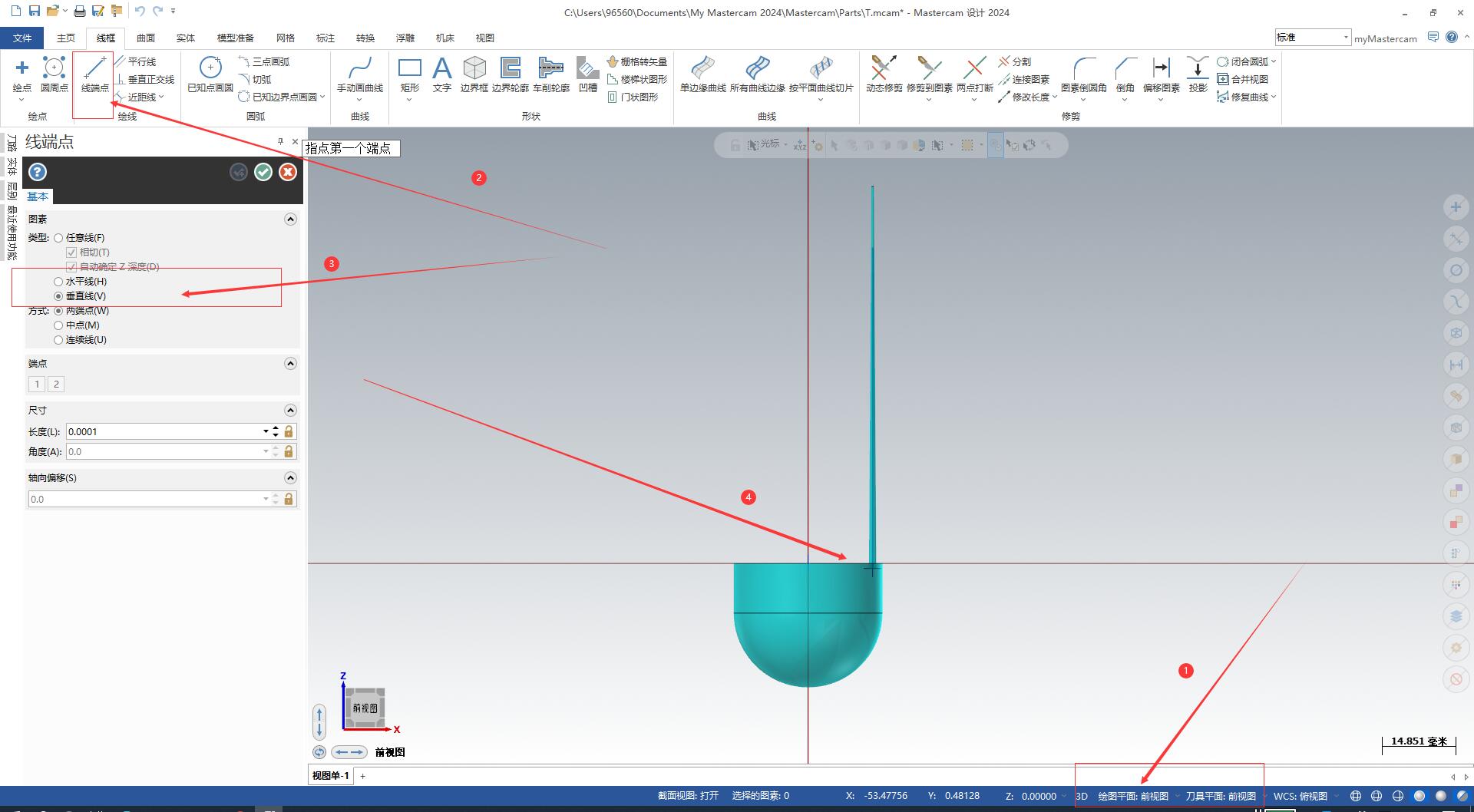Image resolution: width=1474 pixels, height=812 pixels.
Task: Open the WCS: 俯视图 status entry
Action: pyautogui.click(x=1300, y=796)
